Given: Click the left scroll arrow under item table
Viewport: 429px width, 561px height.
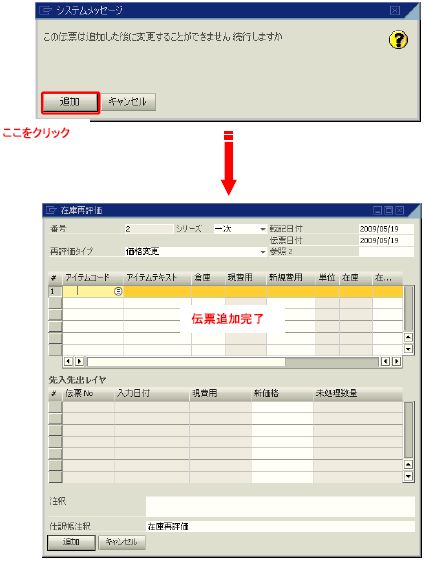Looking at the screenshot, I should 68,361.
